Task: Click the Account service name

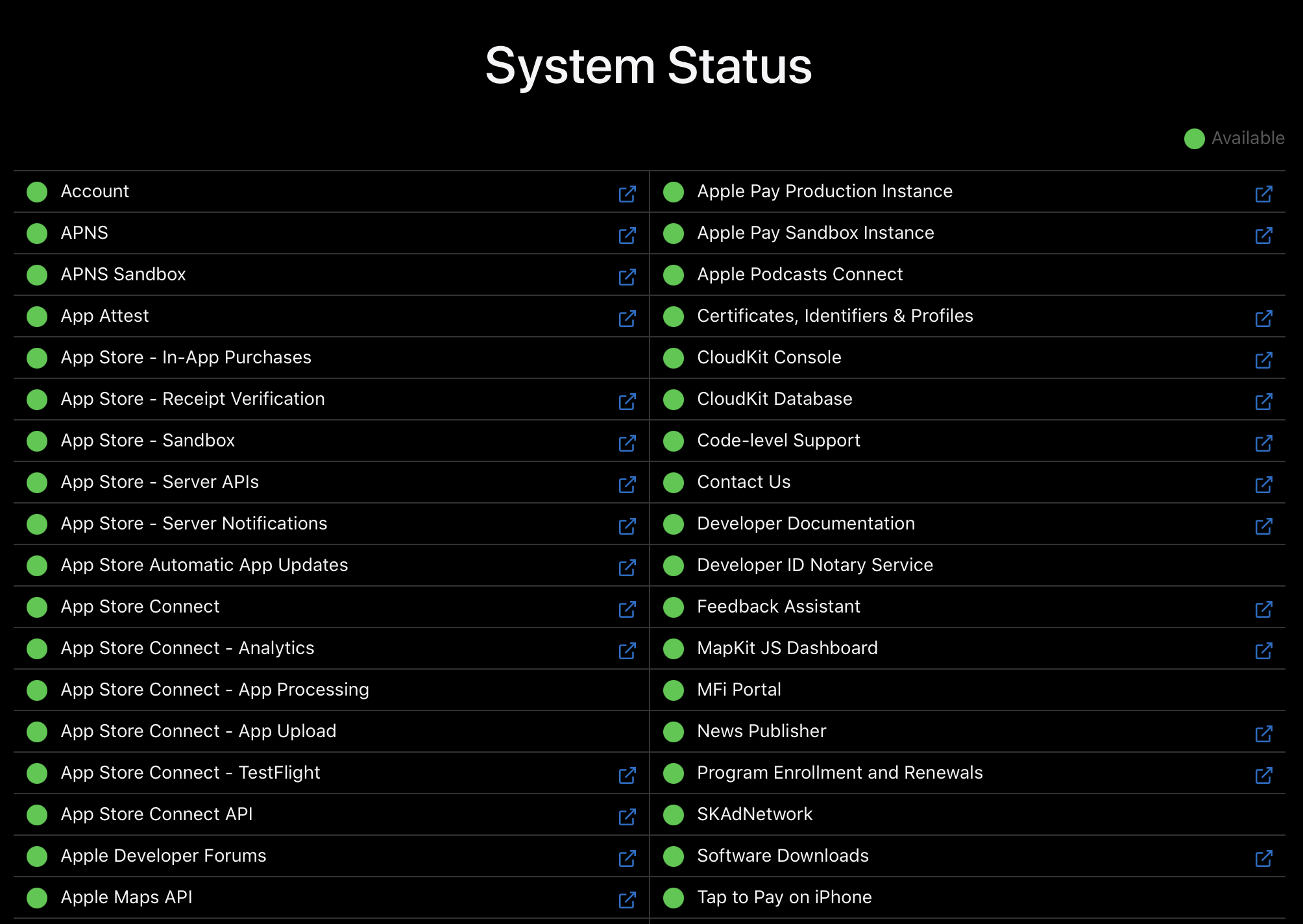Action: 95,191
